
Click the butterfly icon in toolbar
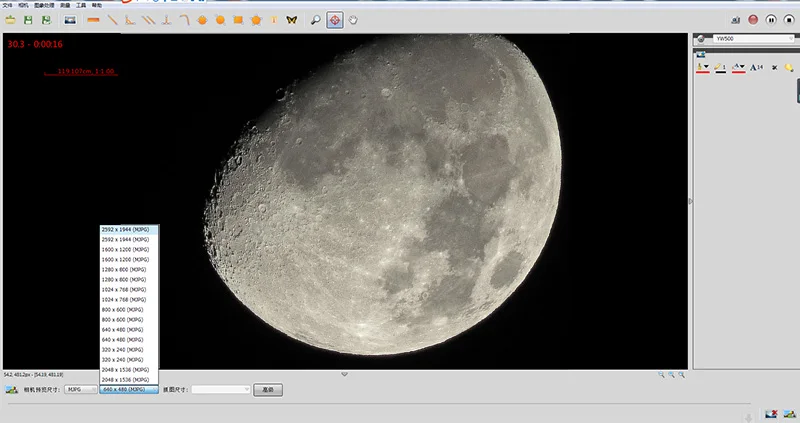click(x=291, y=19)
